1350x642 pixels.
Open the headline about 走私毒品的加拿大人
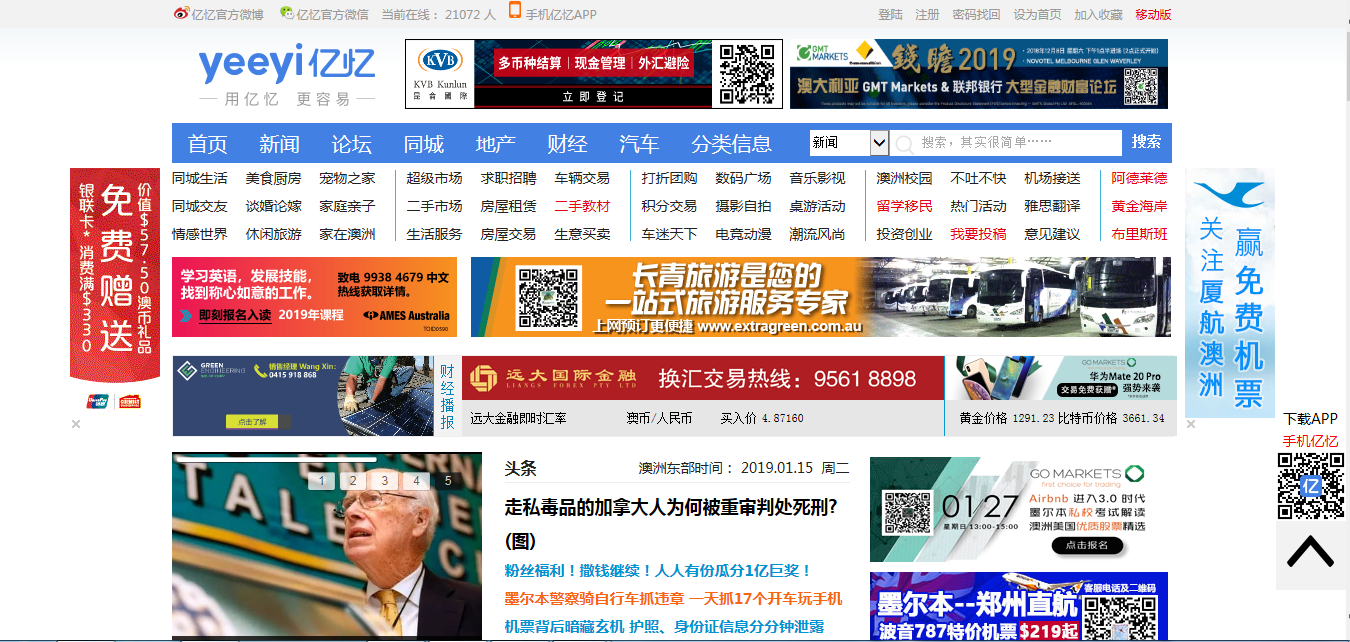[670, 507]
